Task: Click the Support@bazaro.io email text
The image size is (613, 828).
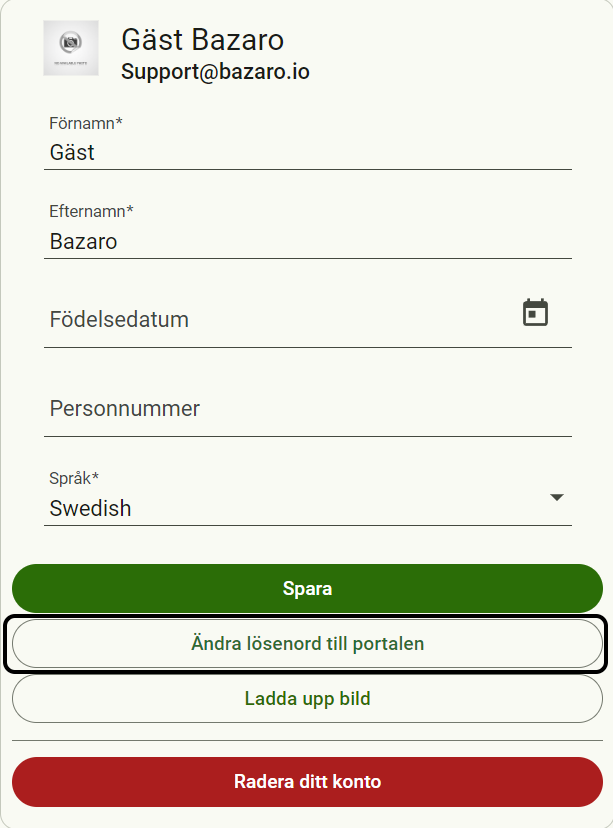Action: pyautogui.click(x=215, y=72)
